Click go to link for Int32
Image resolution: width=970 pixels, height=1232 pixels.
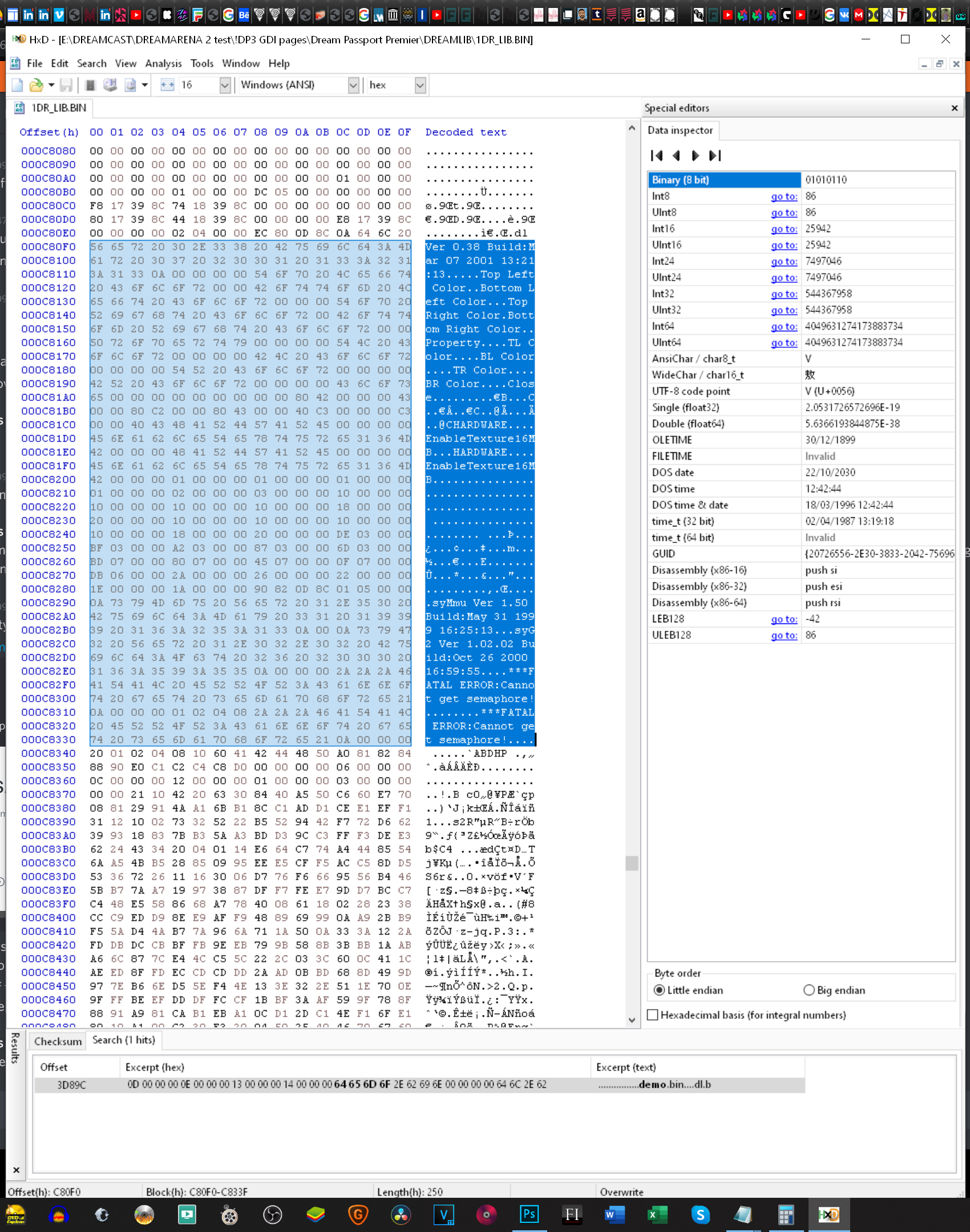pos(784,294)
